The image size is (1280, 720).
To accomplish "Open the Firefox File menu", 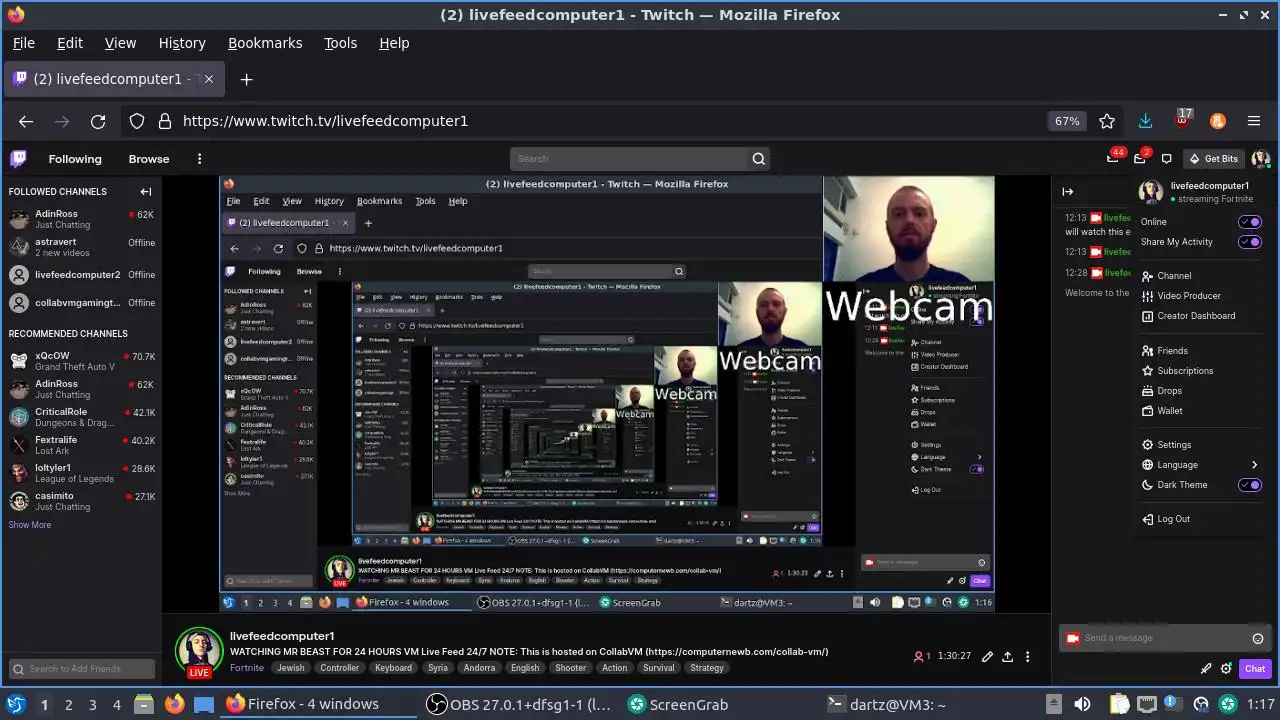I will point(23,43).
